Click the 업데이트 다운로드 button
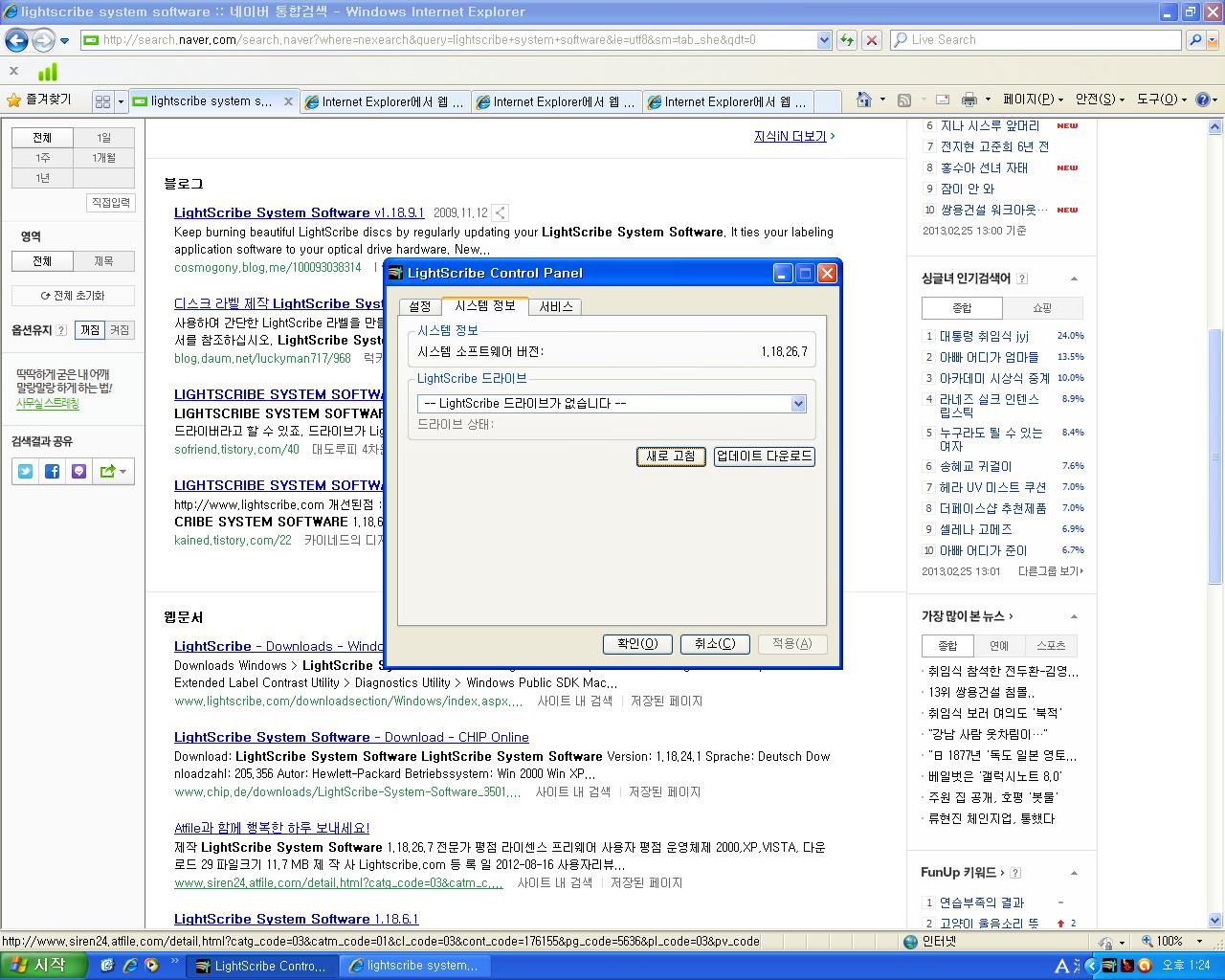The image size is (1225, 980). (x=764, y=457)
